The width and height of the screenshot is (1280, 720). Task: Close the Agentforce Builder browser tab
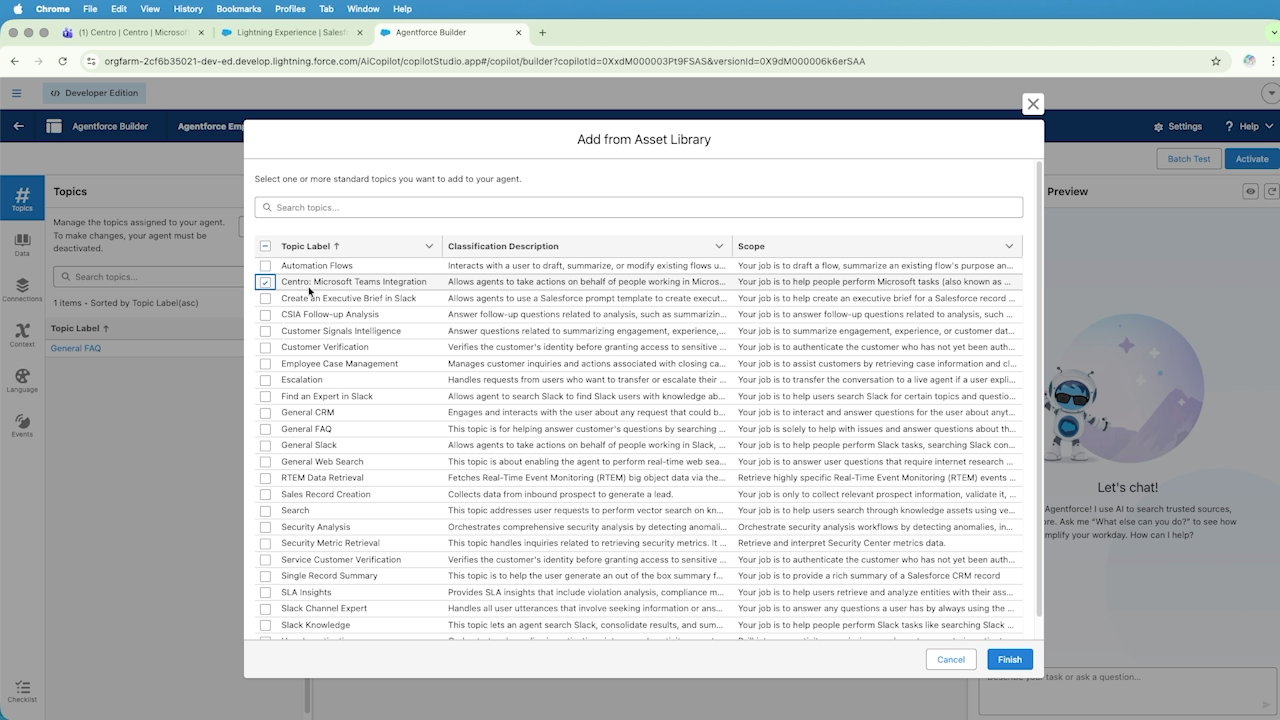tap(519, 32)
